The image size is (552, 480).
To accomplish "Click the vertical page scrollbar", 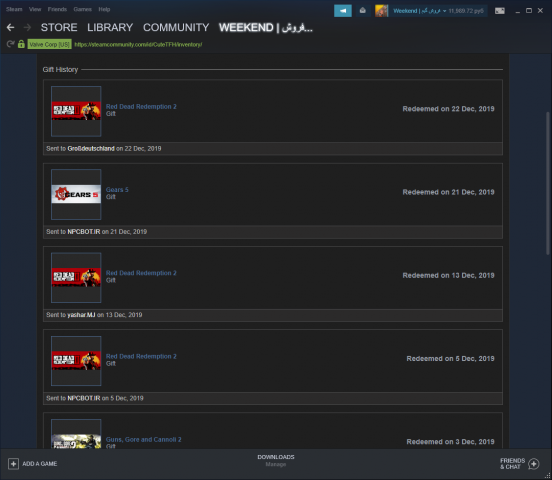I will (x=547, y=183).
